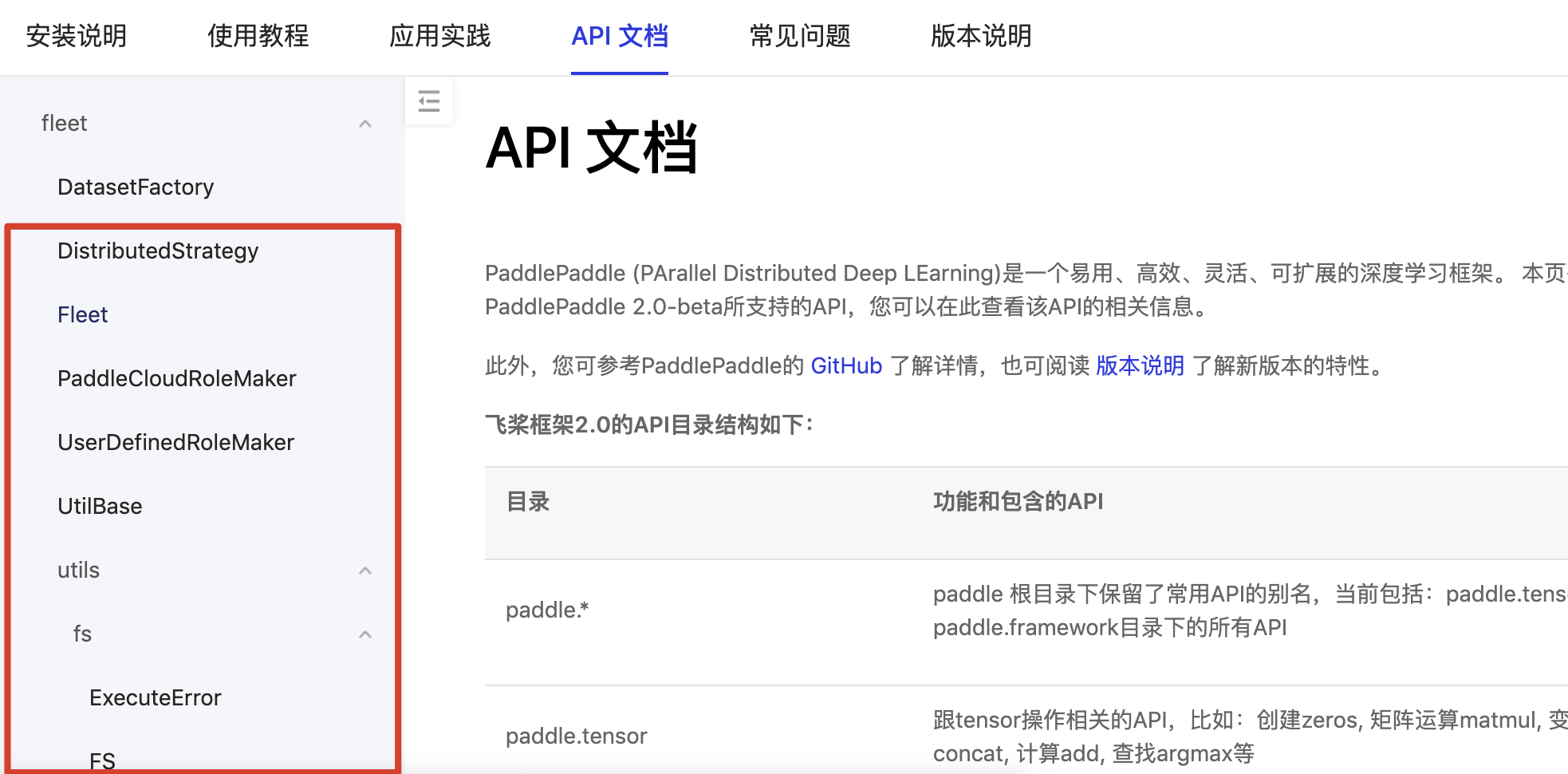Collapse the fleet section chevron

point(365,124)
